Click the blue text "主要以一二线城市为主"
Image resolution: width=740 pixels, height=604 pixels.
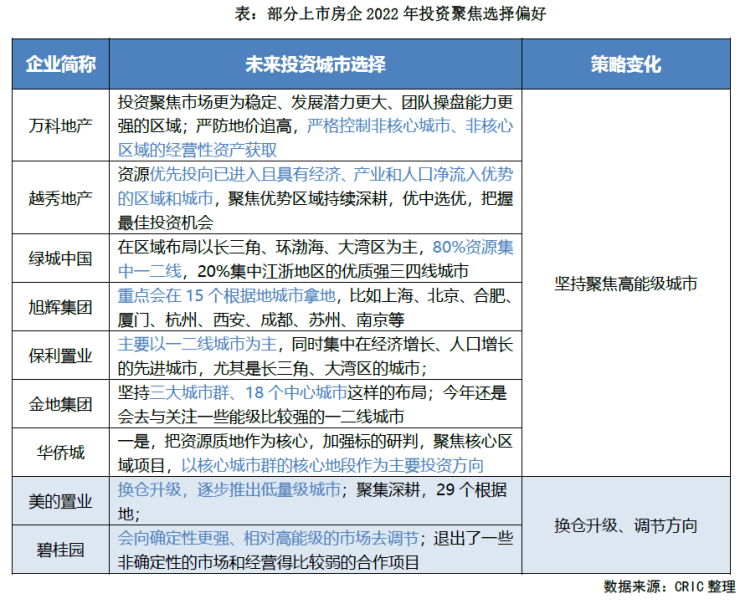point(197,344)
